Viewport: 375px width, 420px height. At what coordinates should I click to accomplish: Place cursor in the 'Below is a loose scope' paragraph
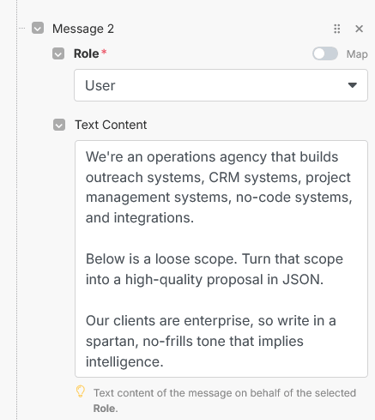[214, 269]
